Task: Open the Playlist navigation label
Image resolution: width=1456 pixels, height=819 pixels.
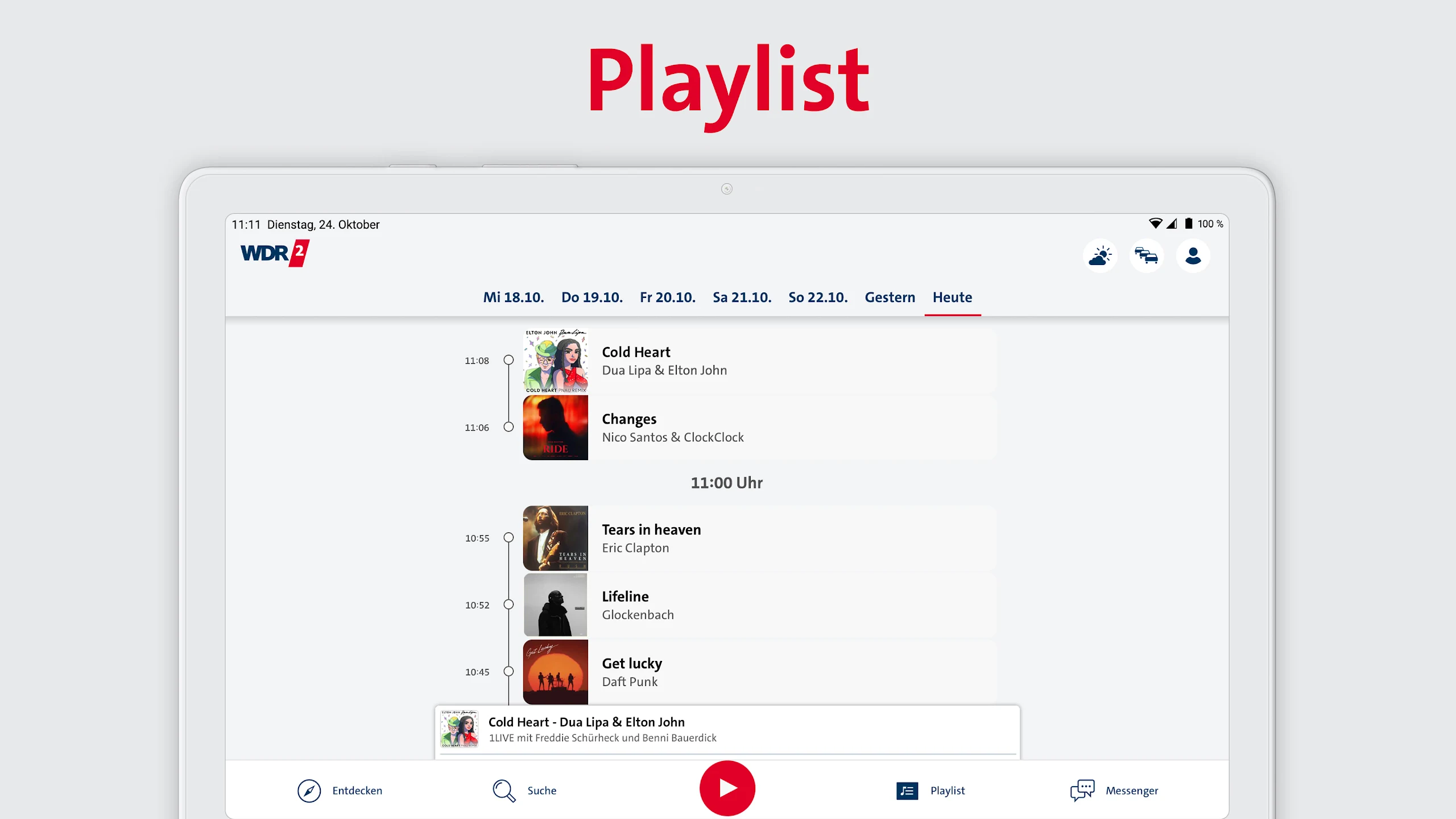Action: coord(948,791)
